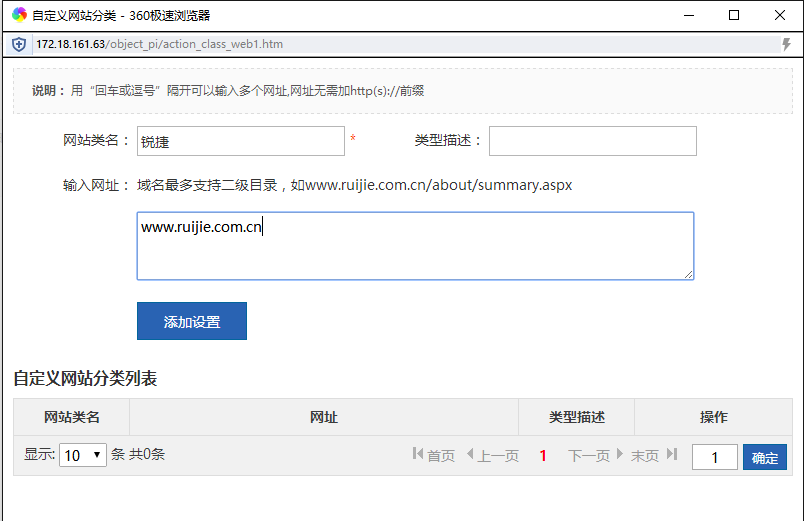Click the 网址 column header
The height and width of the screenshot is (521, 804).
click(324, 417)
